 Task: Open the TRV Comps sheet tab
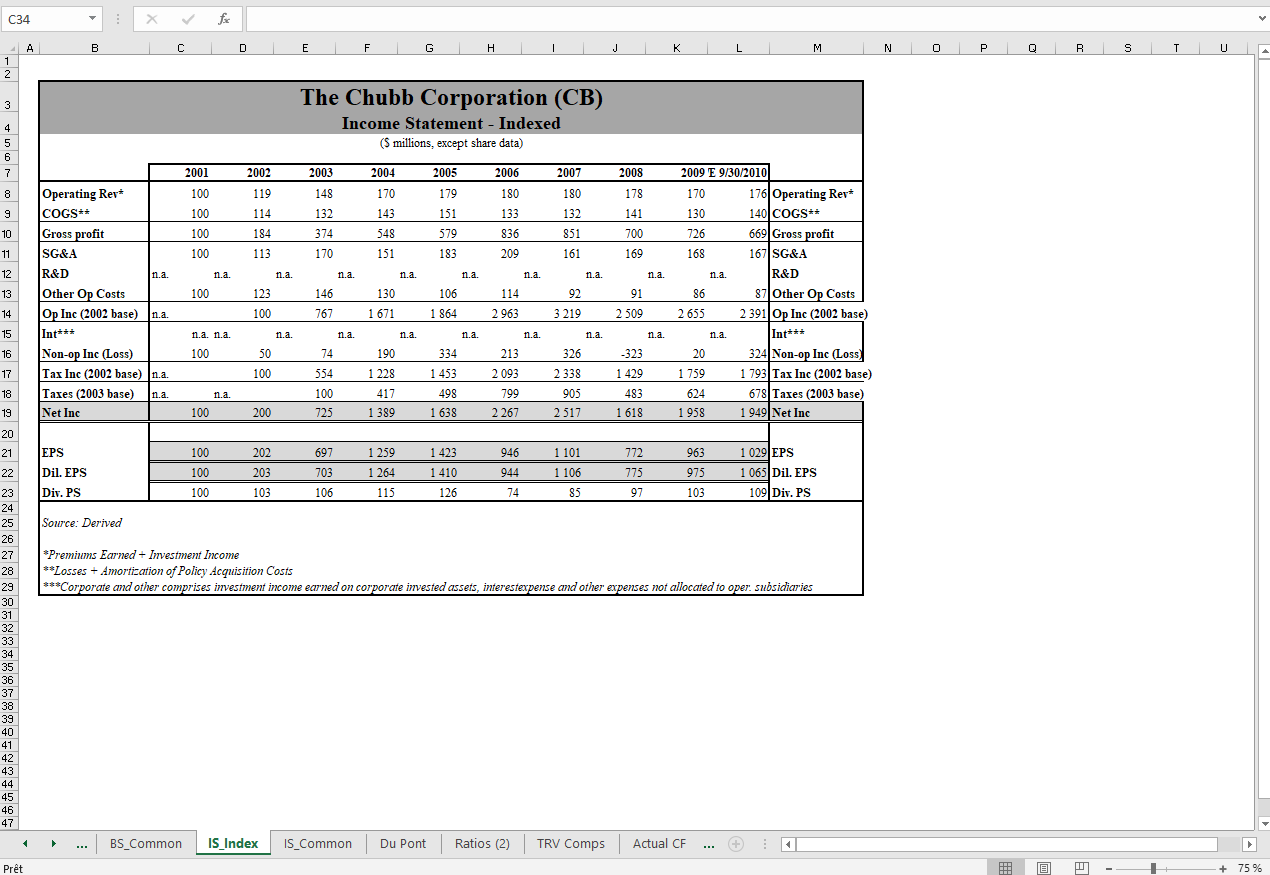coord(571,844)
